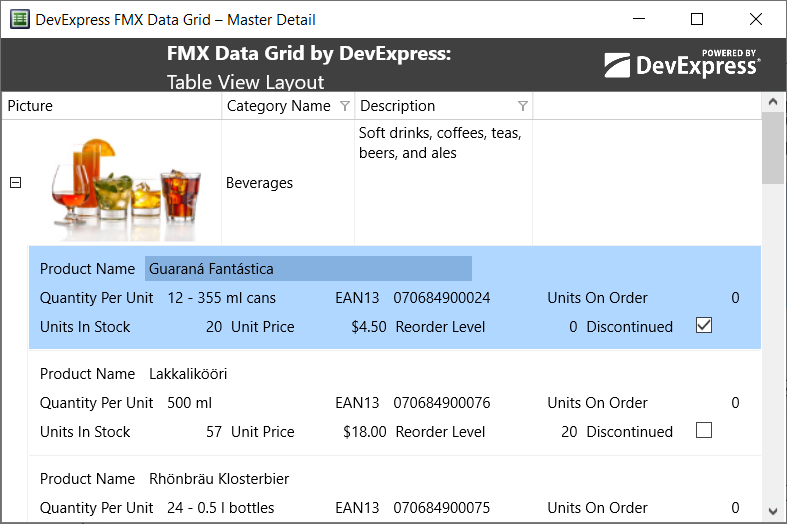Screen dimensions: 787x524
Task: Click the Picture column header
Action: pyautogui.click(x=111, y=106)
